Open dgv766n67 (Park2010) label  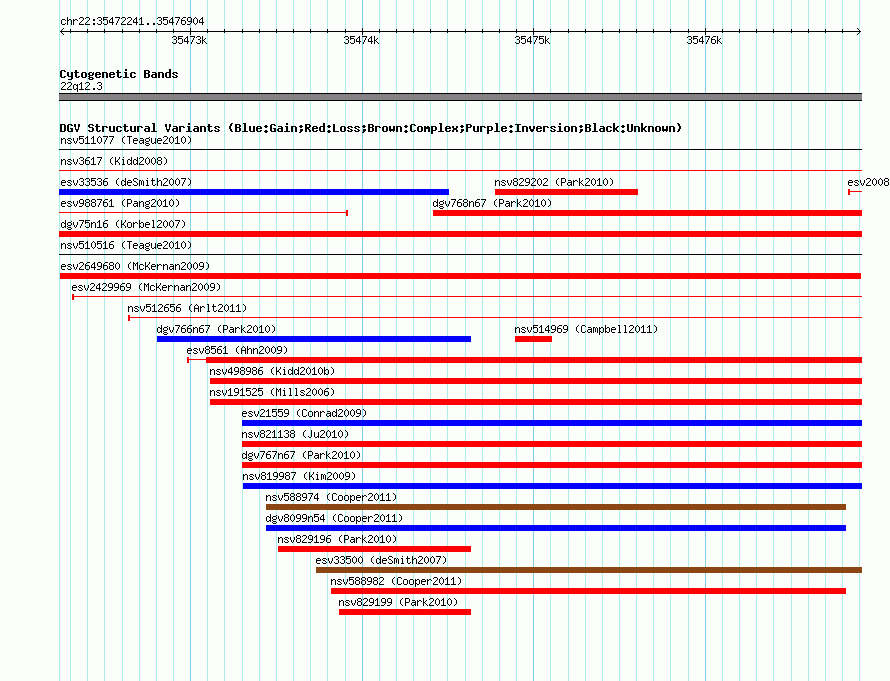[x=216, y=329]
